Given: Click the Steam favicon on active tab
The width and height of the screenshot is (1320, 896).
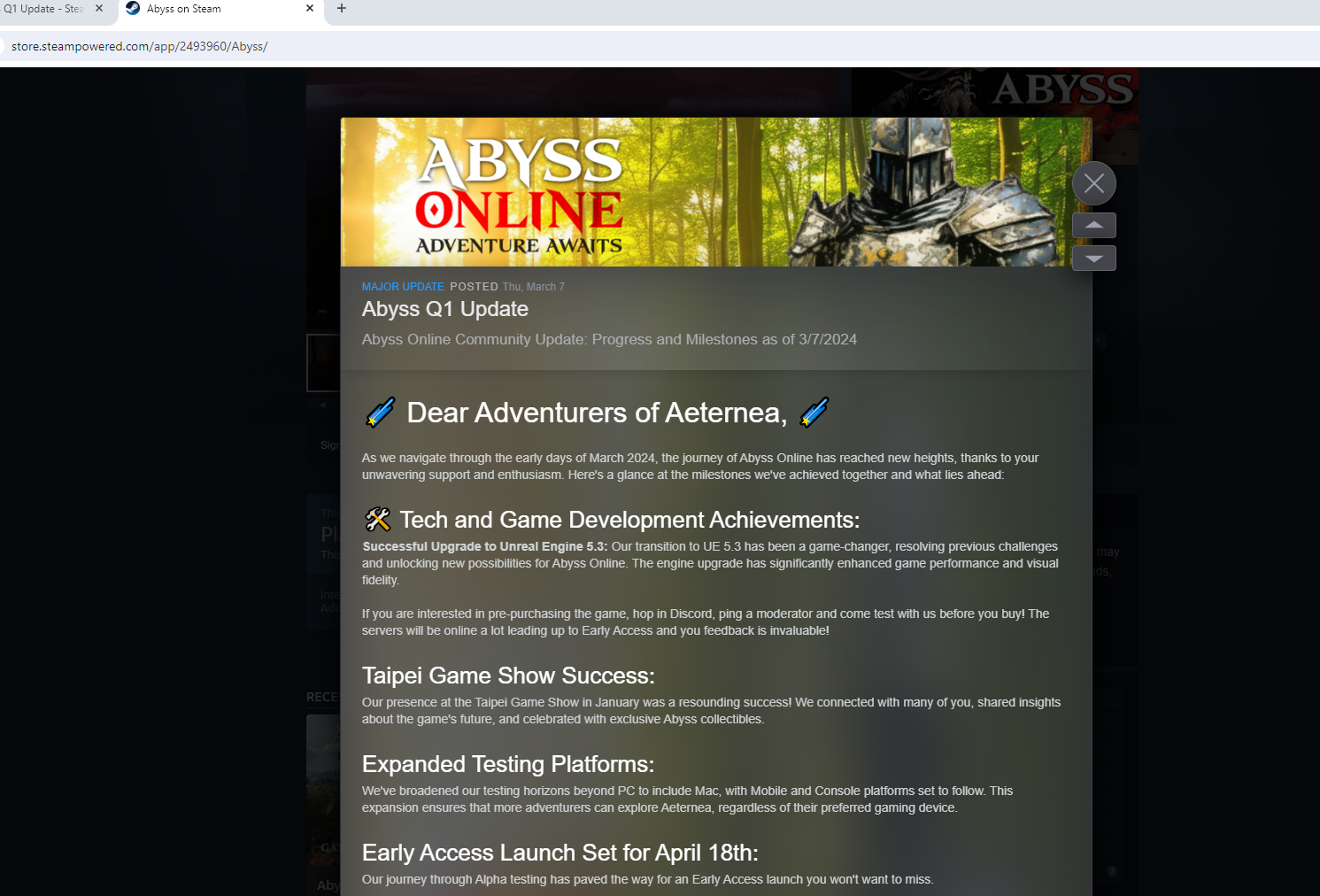Looking at the screenshot, I should 133,8.
